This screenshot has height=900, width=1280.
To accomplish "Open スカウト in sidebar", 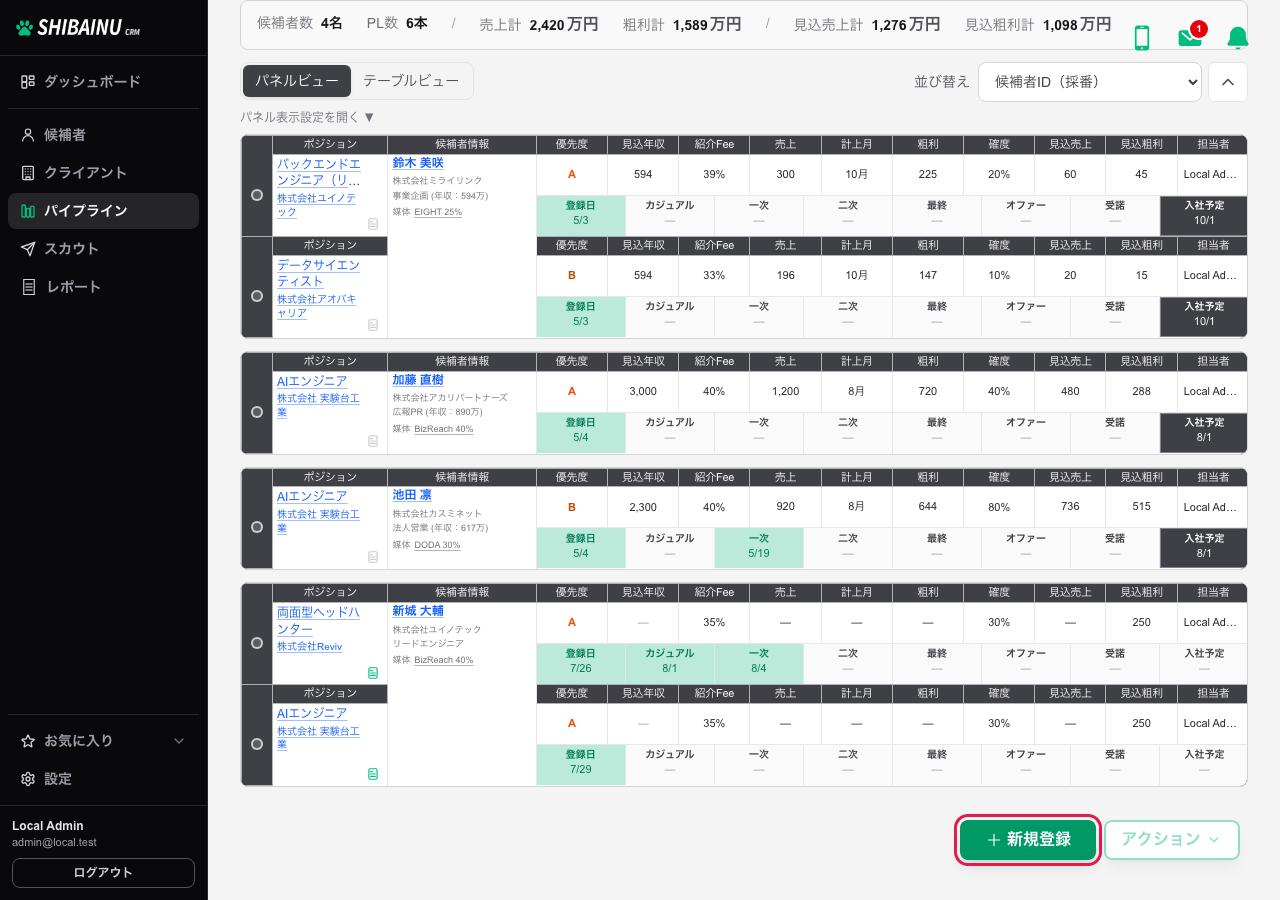I will (104, 249).
